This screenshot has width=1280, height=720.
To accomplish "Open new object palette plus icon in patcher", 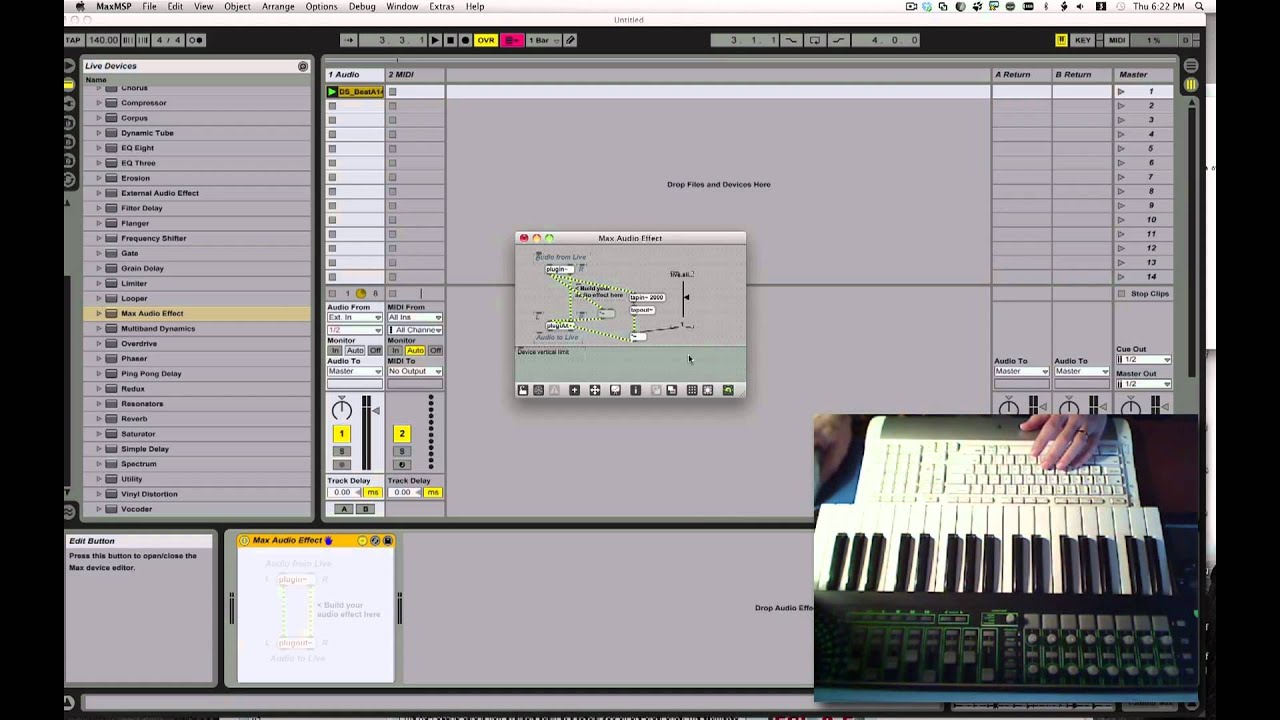I will (574, 390).
